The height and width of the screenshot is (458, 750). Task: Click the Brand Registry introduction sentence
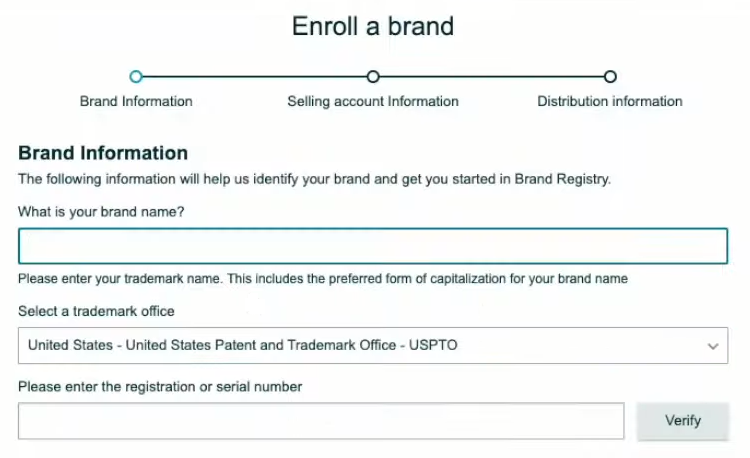tap(314, 180)
